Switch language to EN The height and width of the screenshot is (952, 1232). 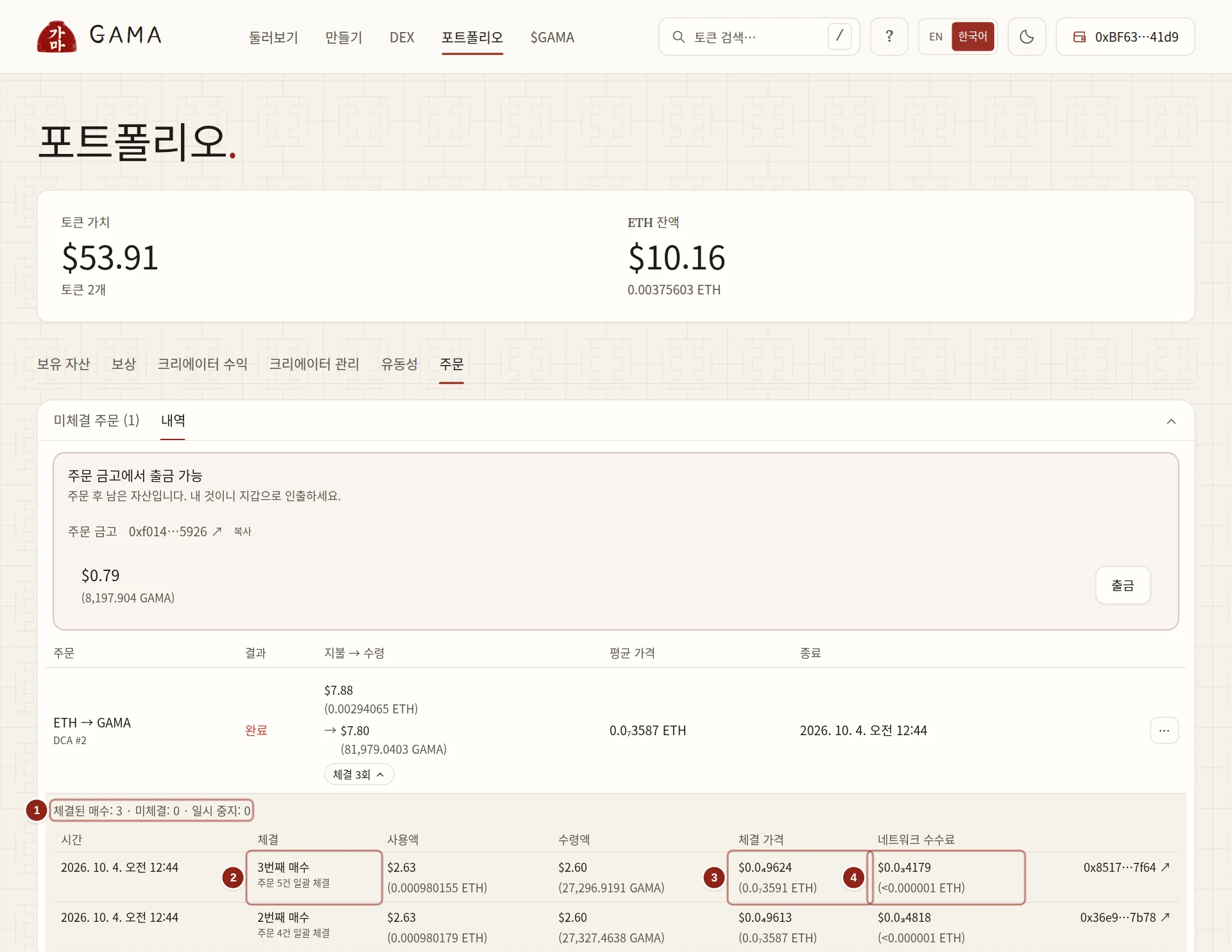[936, 37]
